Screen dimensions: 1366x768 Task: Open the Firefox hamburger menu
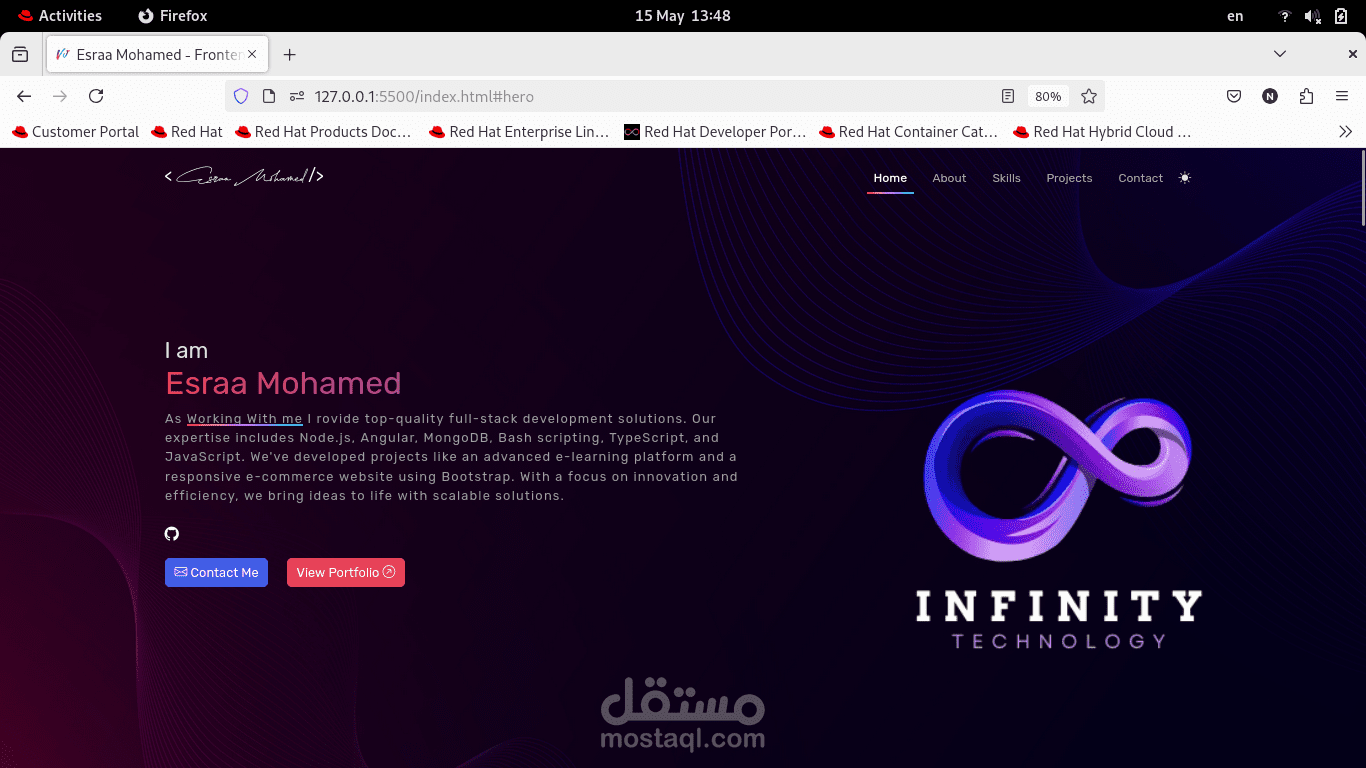[x=1341, y=96]
